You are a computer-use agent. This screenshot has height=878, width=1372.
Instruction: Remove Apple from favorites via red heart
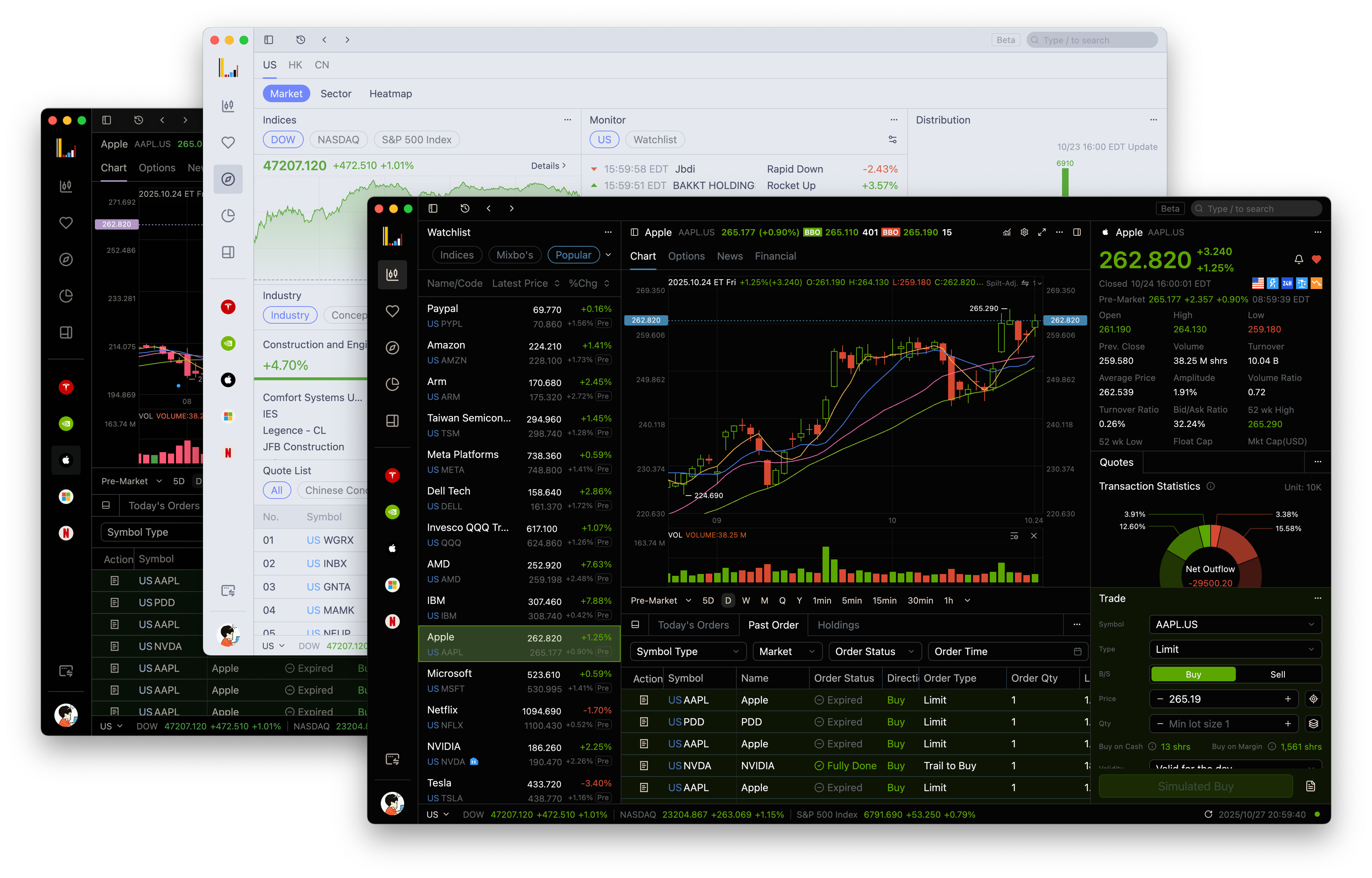click(x=1316, y=259)
